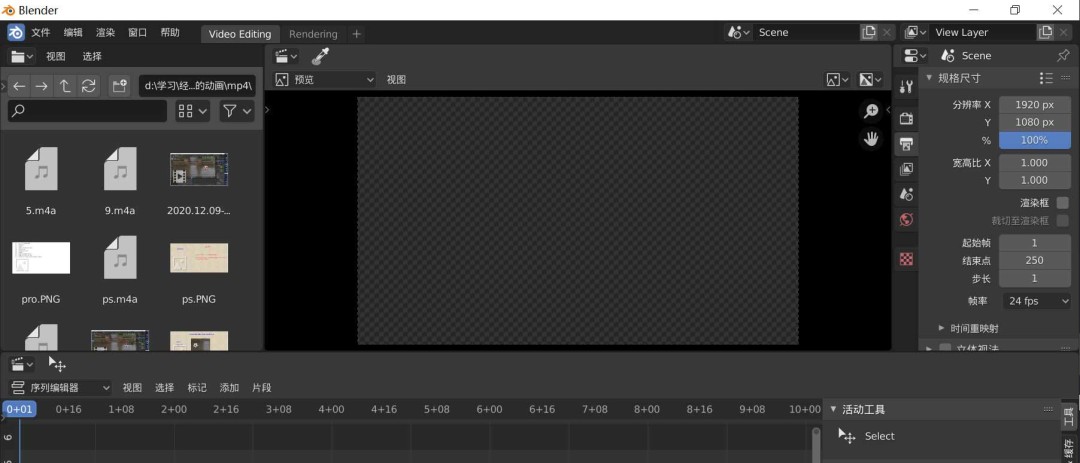This screenshot has width=1080, height=463.
Task: Open the Scene properties tab
Action: coord(906,194)
